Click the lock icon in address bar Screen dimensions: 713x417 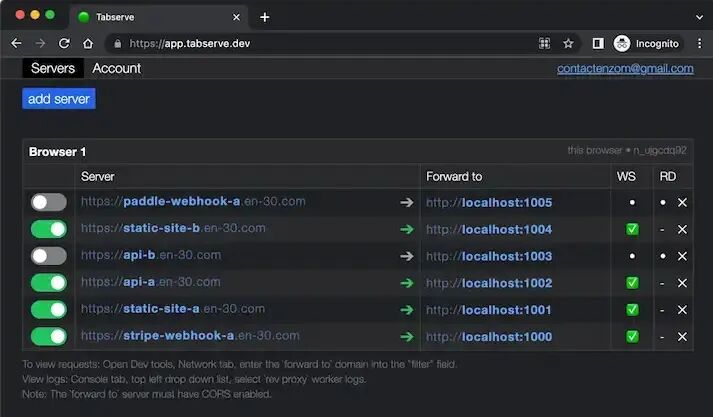coord(118,44)
